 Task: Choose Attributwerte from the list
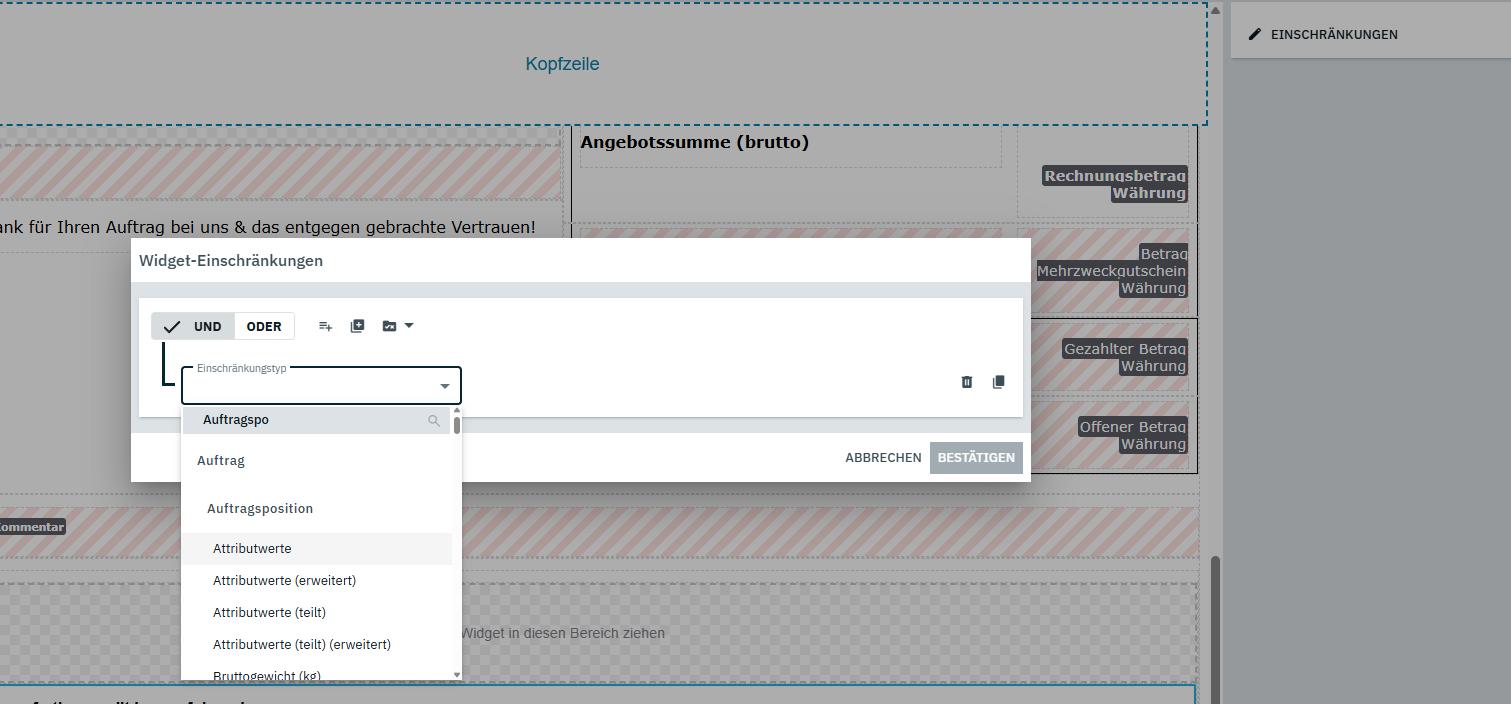click(252, 549)
